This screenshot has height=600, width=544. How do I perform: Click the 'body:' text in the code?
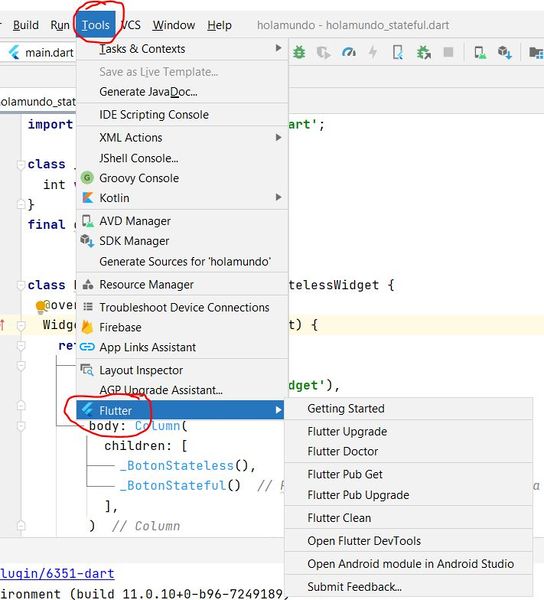(107, 426)
